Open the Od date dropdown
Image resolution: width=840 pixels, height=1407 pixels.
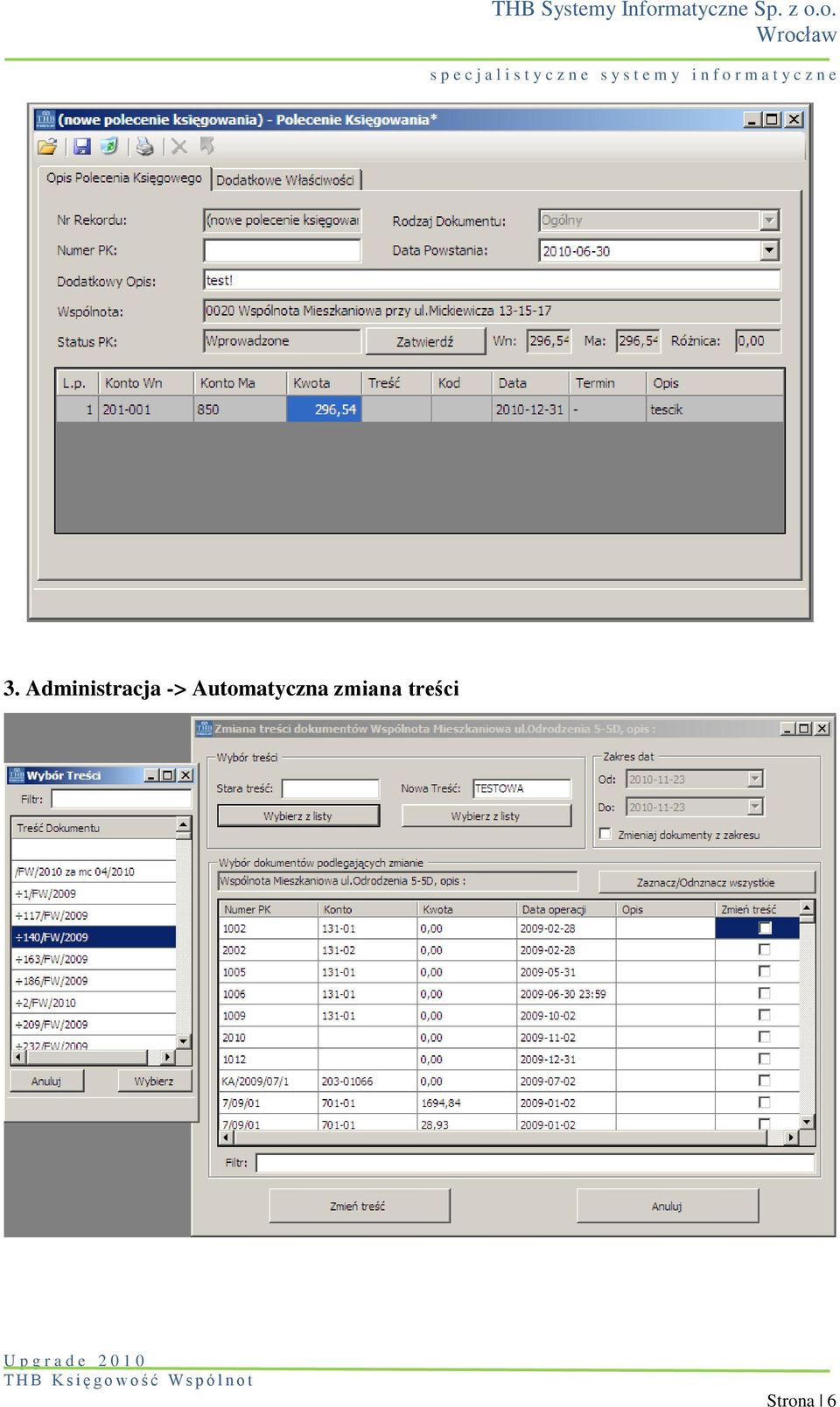coord(755,779)
